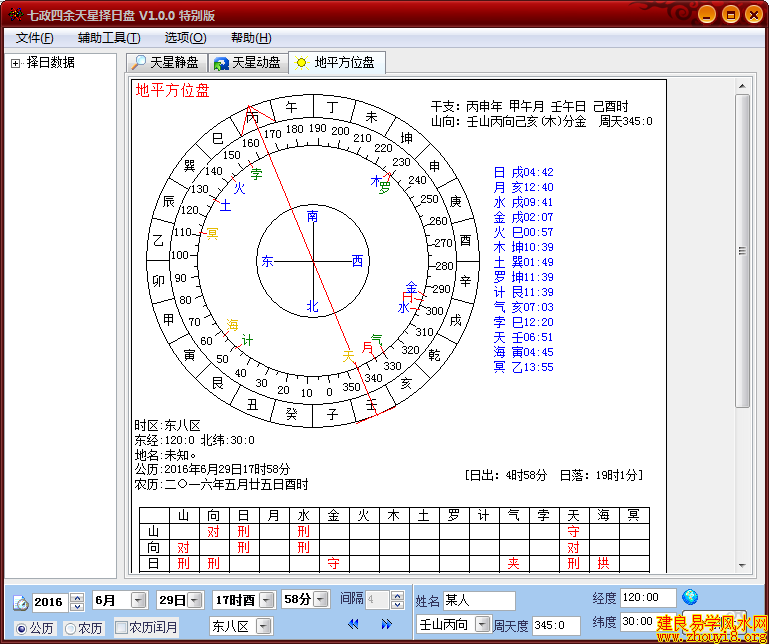Click the vertical scrollbar thumb

point(742,251)
